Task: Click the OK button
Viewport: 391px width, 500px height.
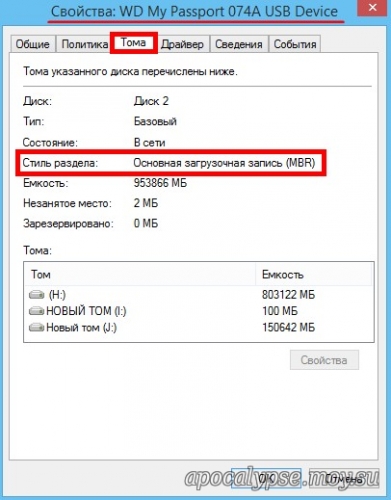Action: 266,479
